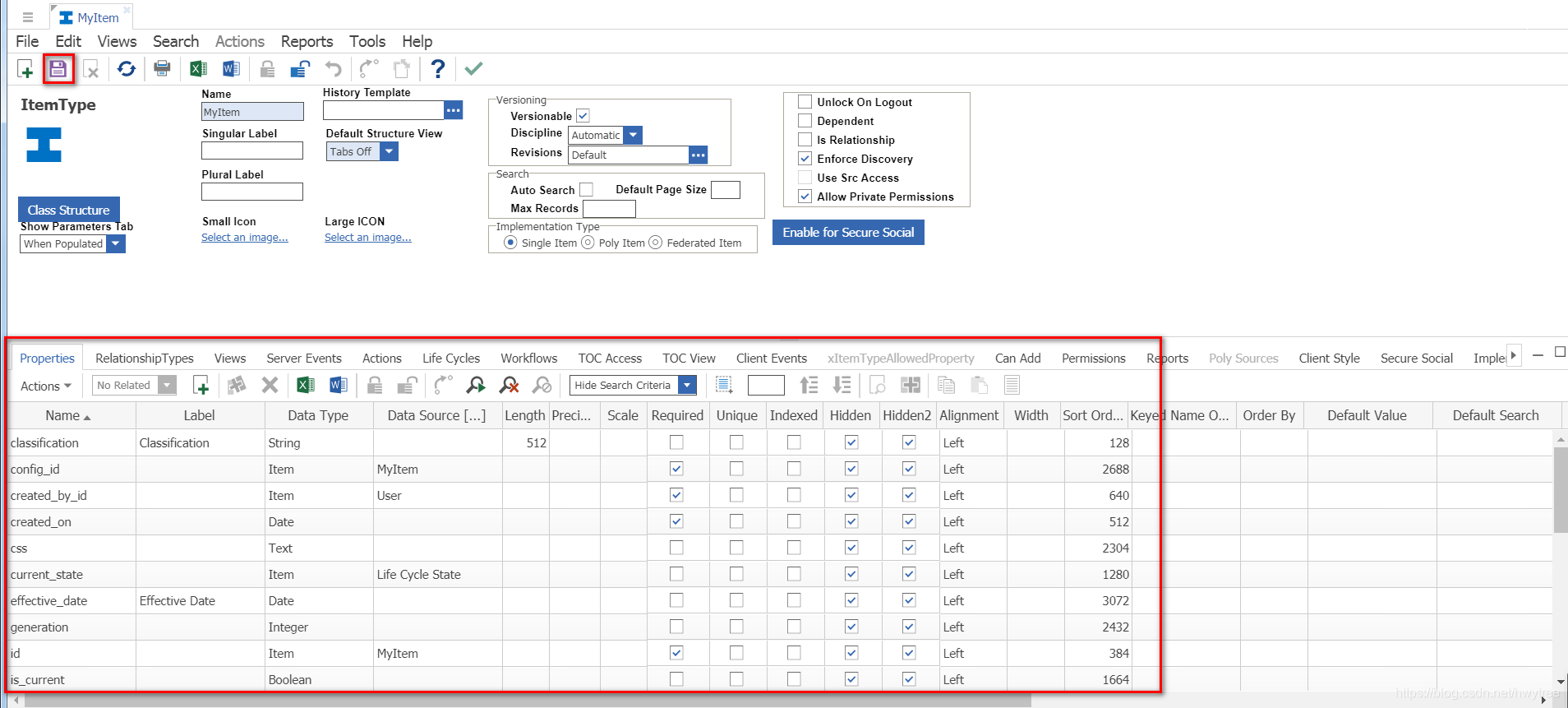
Task: Uncheck Allow Private Permissions
Action: coord(805,197)
